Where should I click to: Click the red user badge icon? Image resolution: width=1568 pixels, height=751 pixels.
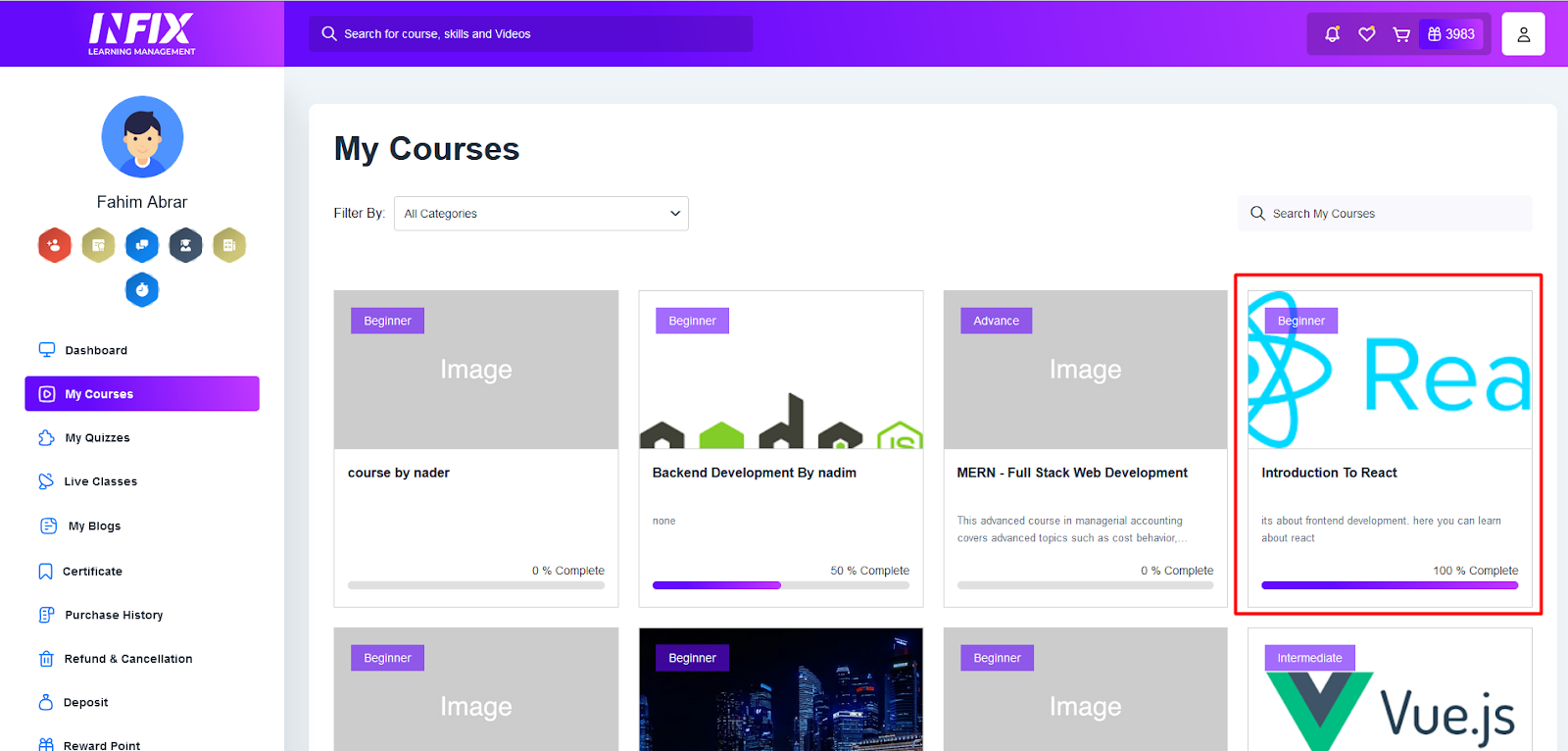pyautogui.click(x=55, y=245)
